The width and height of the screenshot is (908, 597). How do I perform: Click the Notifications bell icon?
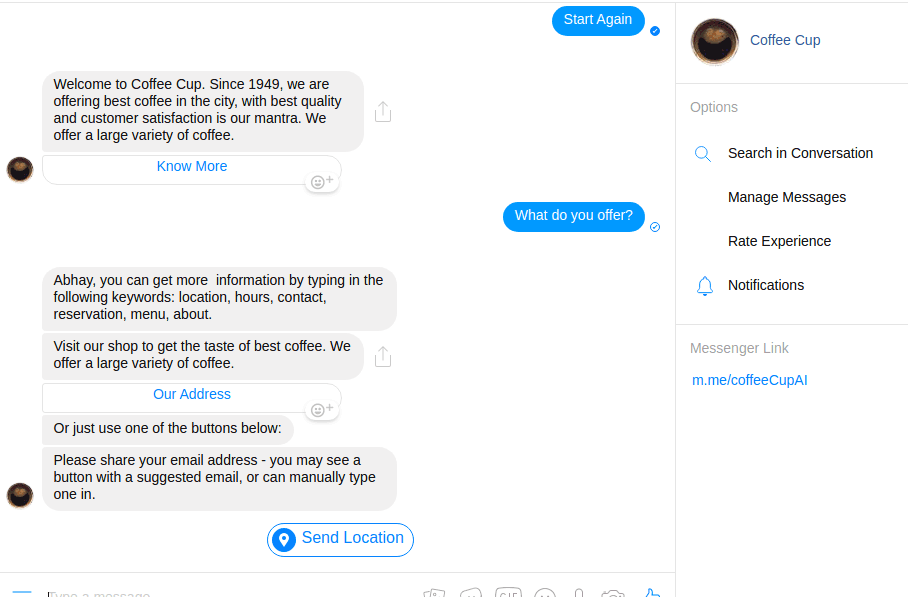[704, 286]
